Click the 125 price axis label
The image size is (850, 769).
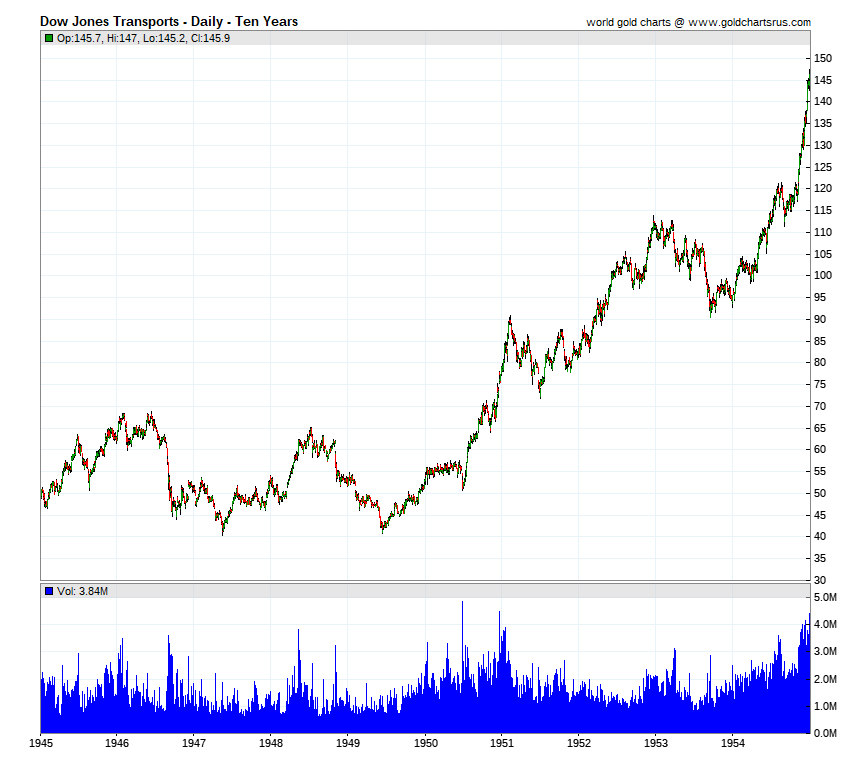coord(823,167)
